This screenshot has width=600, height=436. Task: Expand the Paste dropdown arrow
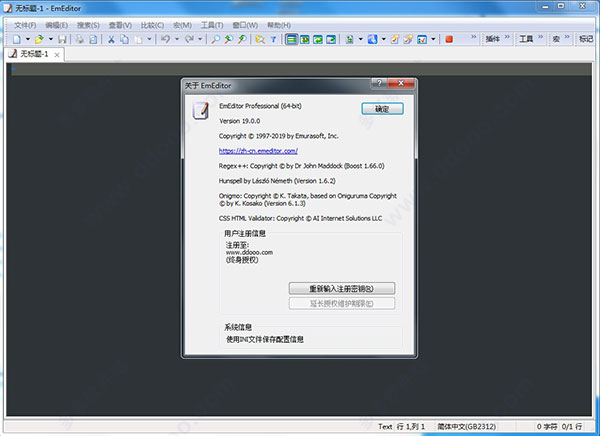click(x=150, y=39)
